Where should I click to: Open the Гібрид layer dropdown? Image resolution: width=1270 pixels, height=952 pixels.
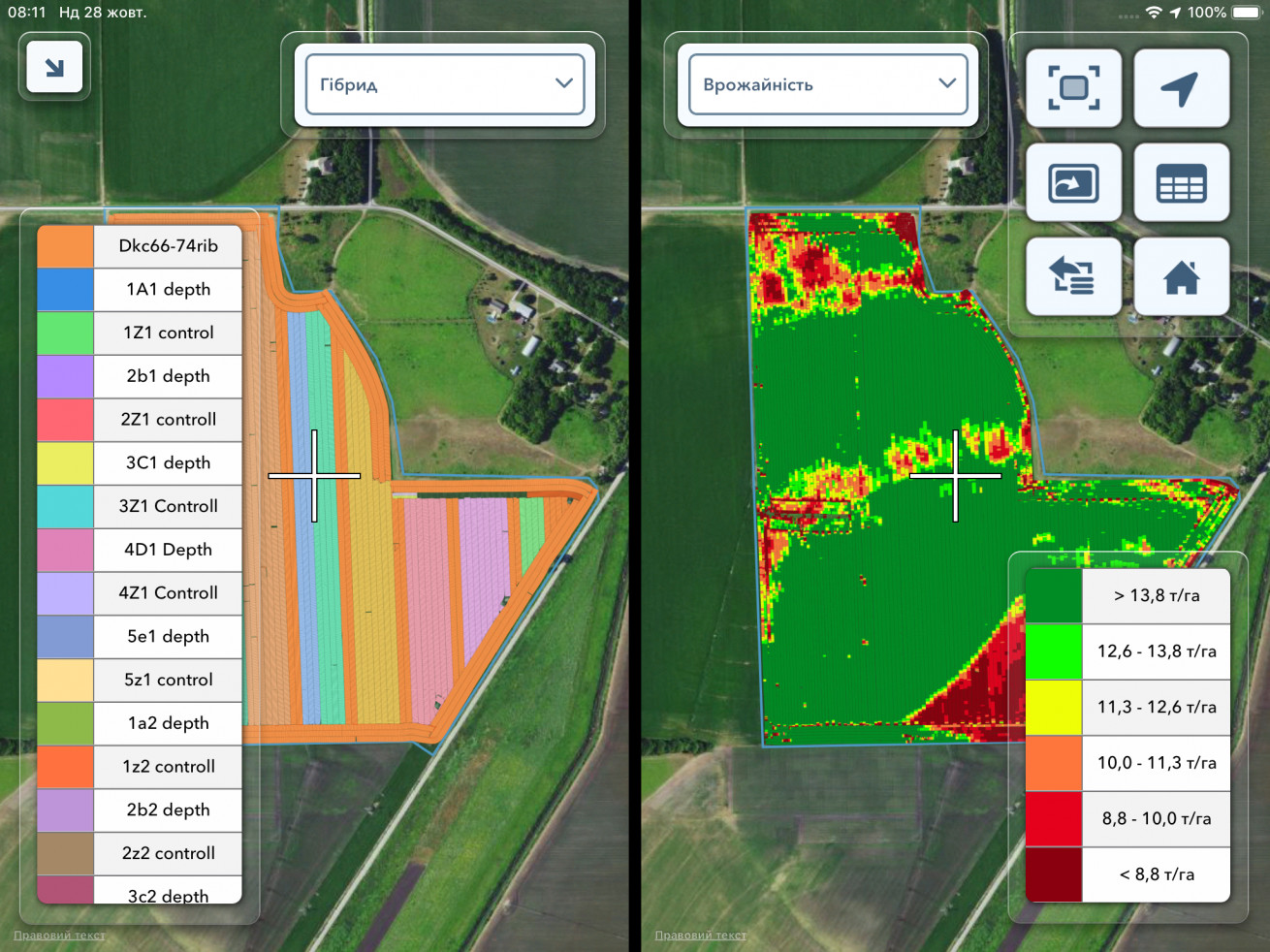tap(445, 84)
